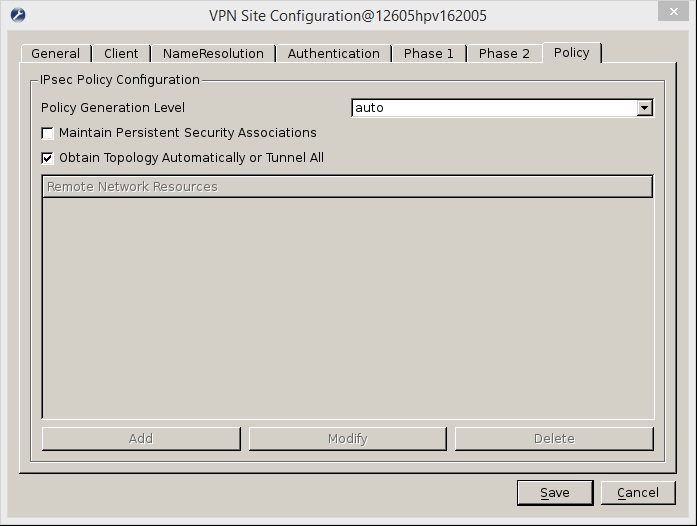
Task: Switch to the General tab
Action: click(x=55, y=54)
